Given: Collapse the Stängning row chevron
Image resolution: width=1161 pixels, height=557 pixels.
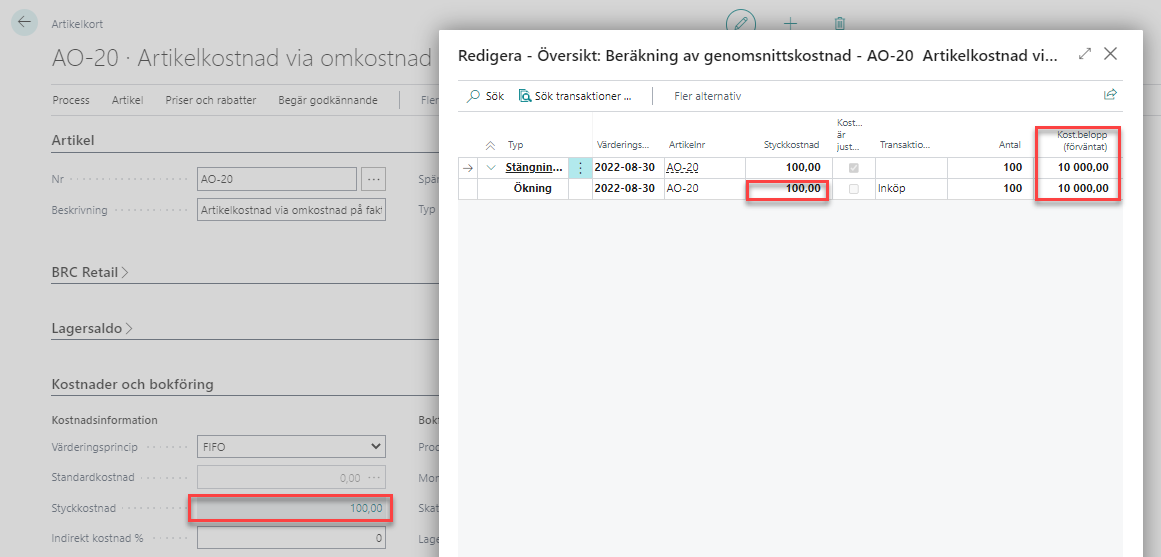Looking at the screenshot, I should tap(491, 168).
